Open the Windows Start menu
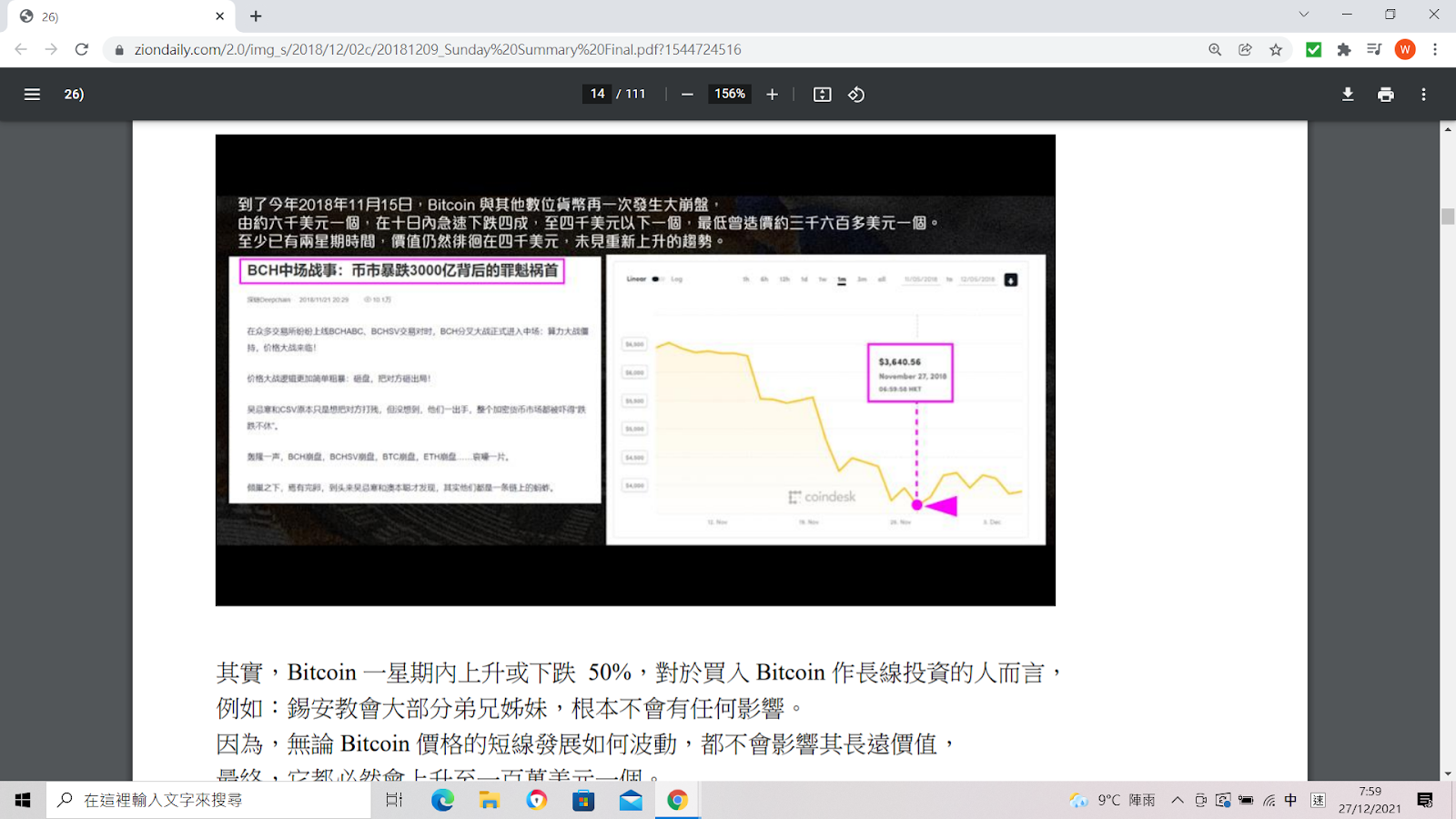Viewport: 1456px width, 819px height. coord(23,800)
